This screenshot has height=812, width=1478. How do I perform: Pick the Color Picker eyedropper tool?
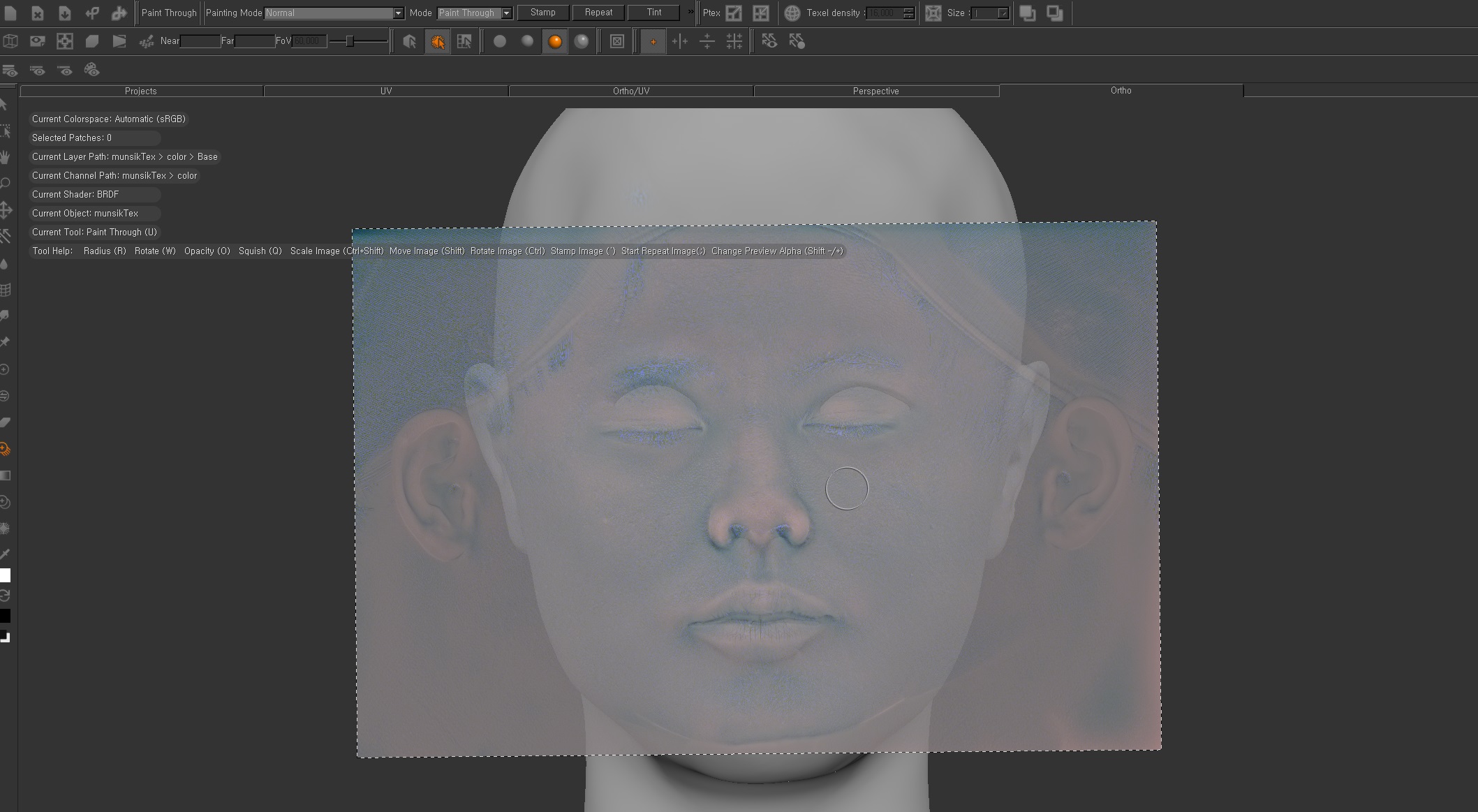tap(5, 554)
